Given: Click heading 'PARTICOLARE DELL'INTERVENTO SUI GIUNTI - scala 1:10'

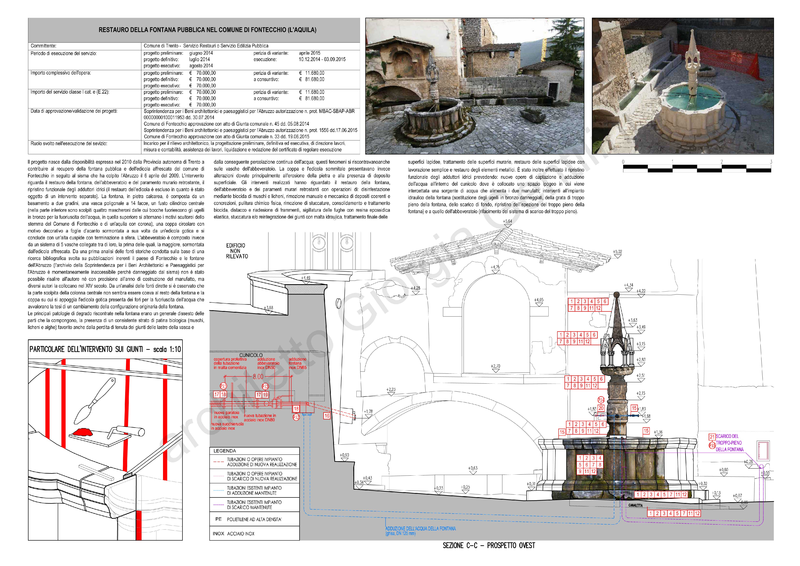Looking at the screenshot, I should 105,350.
